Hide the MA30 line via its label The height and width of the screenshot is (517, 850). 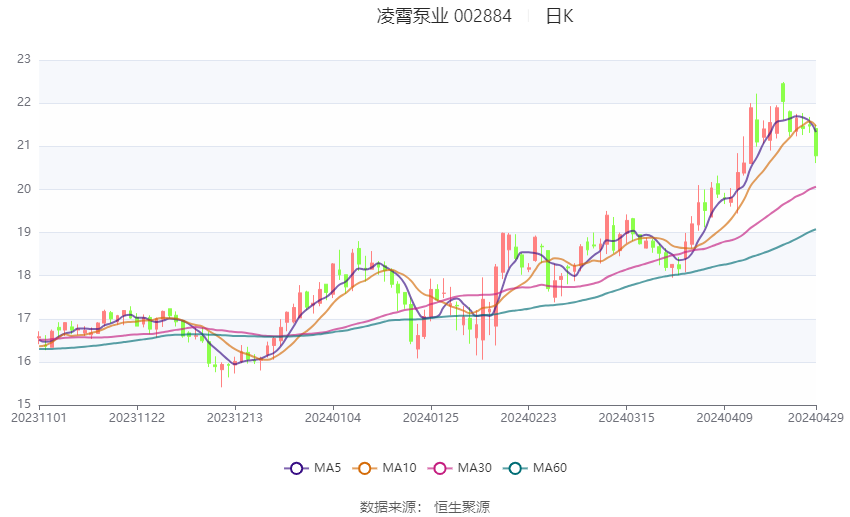(474, 468)
